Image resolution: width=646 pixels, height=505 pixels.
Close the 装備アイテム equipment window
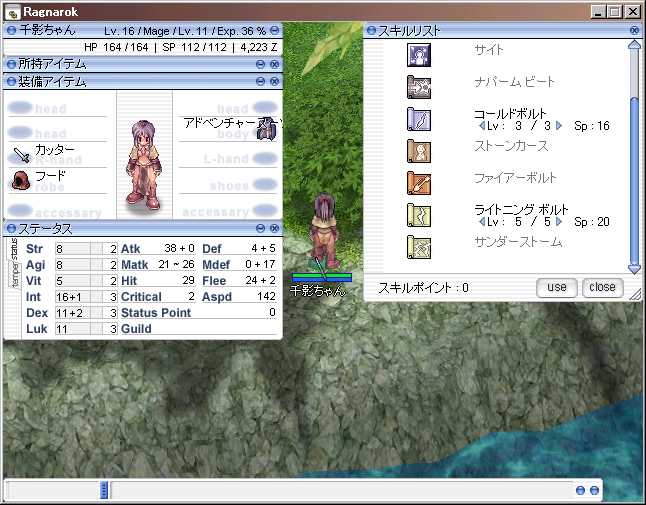274,82
